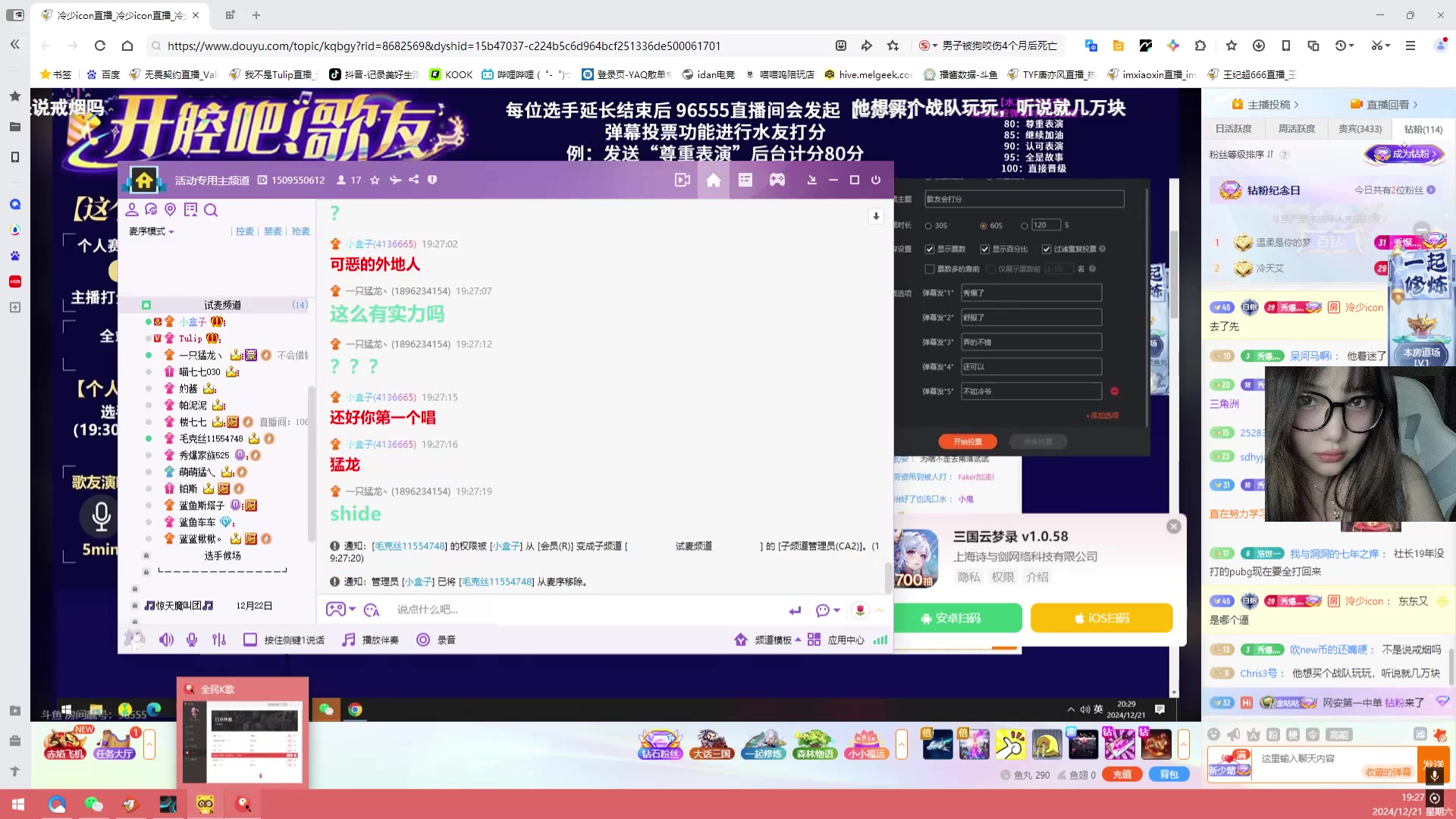Expand the 主播投稿 chevron link
The image size is (1456, 819).
pyautogui.click(x=1266, y=105)
